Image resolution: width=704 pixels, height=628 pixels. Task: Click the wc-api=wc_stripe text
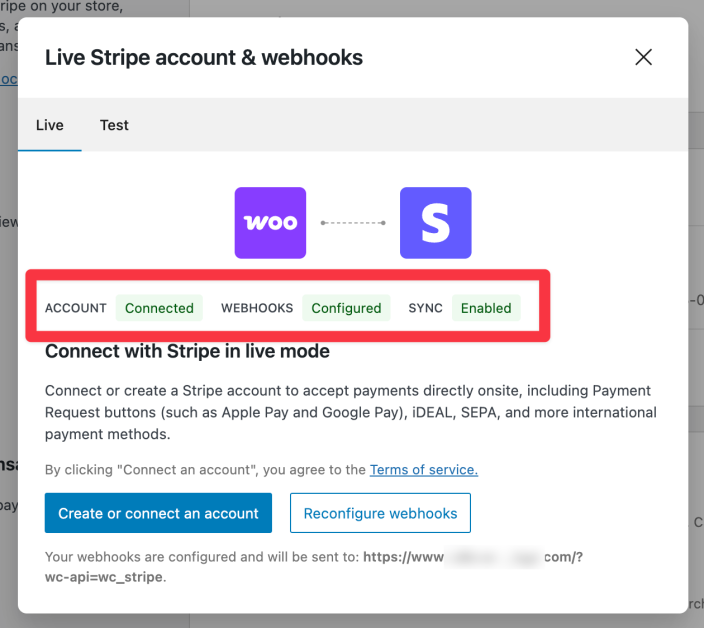click(x=104, y=577)
